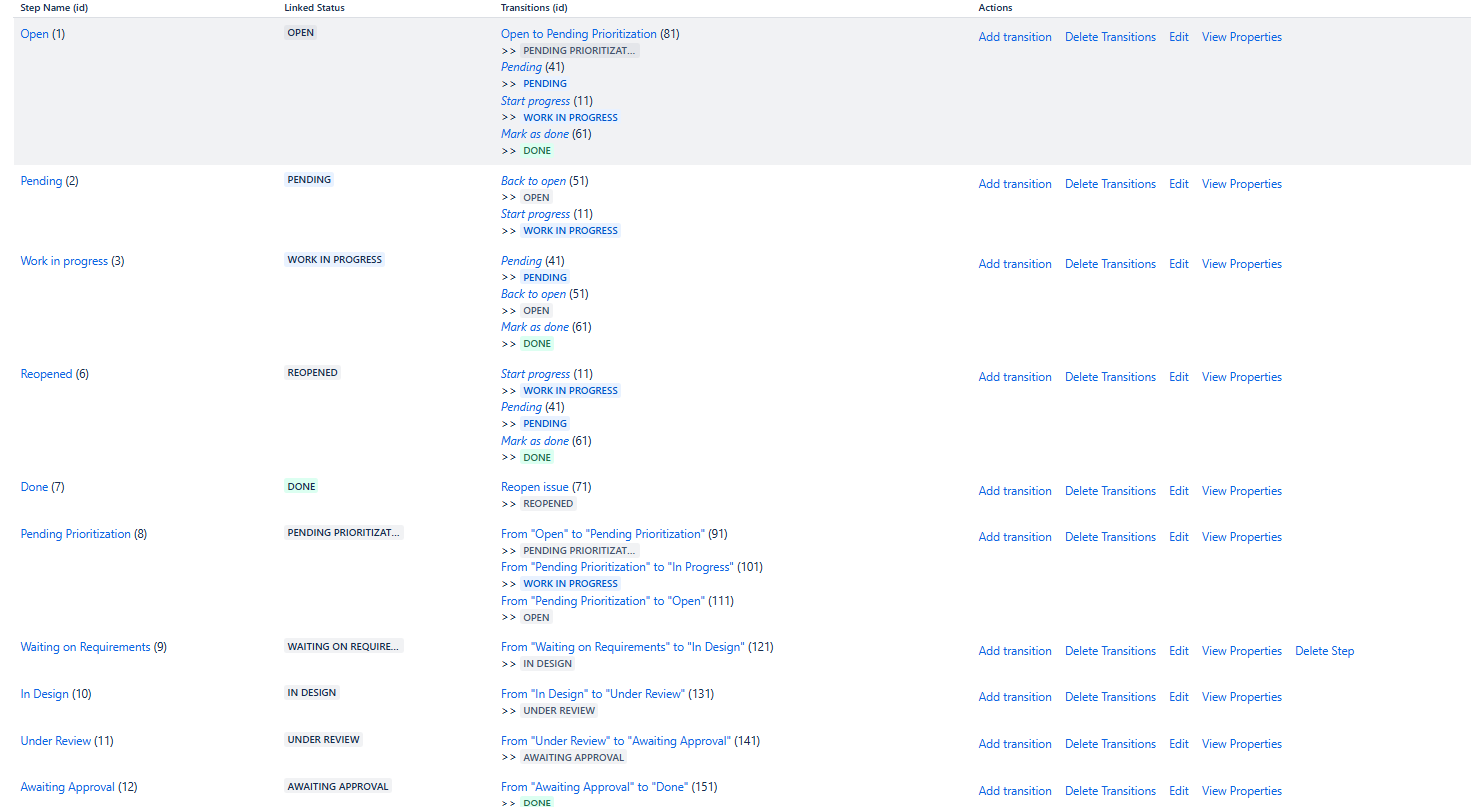
Task: Click the "Pending (2)" step name link
Action: coord(42,181)
